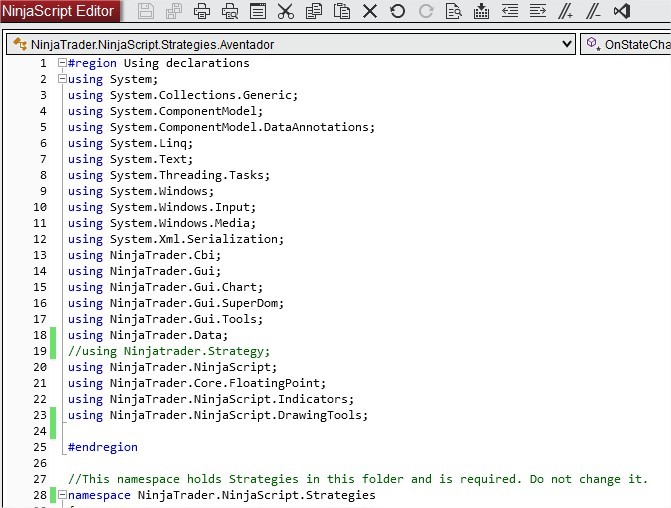Click the Delete X icon

370,11
